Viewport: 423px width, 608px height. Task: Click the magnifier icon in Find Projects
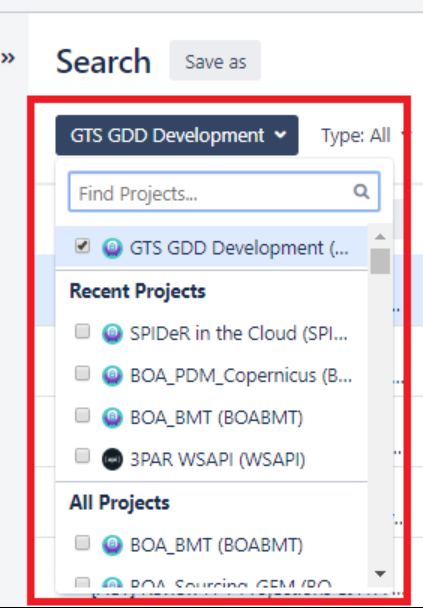coord(361,191)
